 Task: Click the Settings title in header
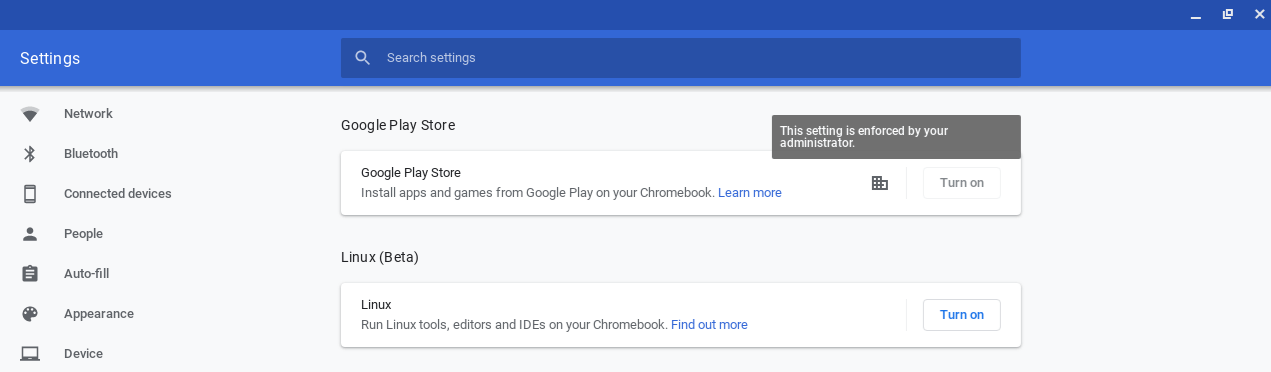pyautogui.click(x=50, y=58)
